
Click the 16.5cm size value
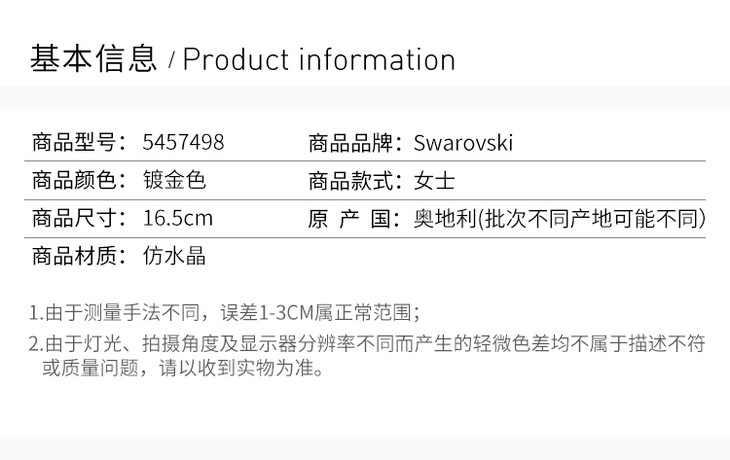pos(179,218)
